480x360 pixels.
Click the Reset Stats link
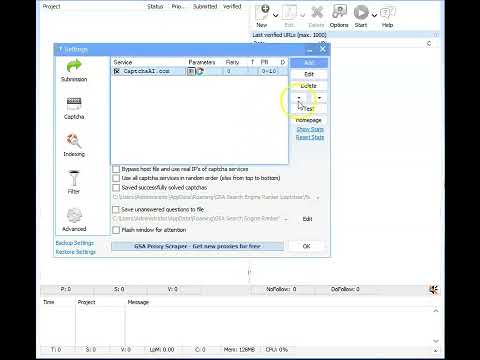pyautogui.click(x=310, y=137)
